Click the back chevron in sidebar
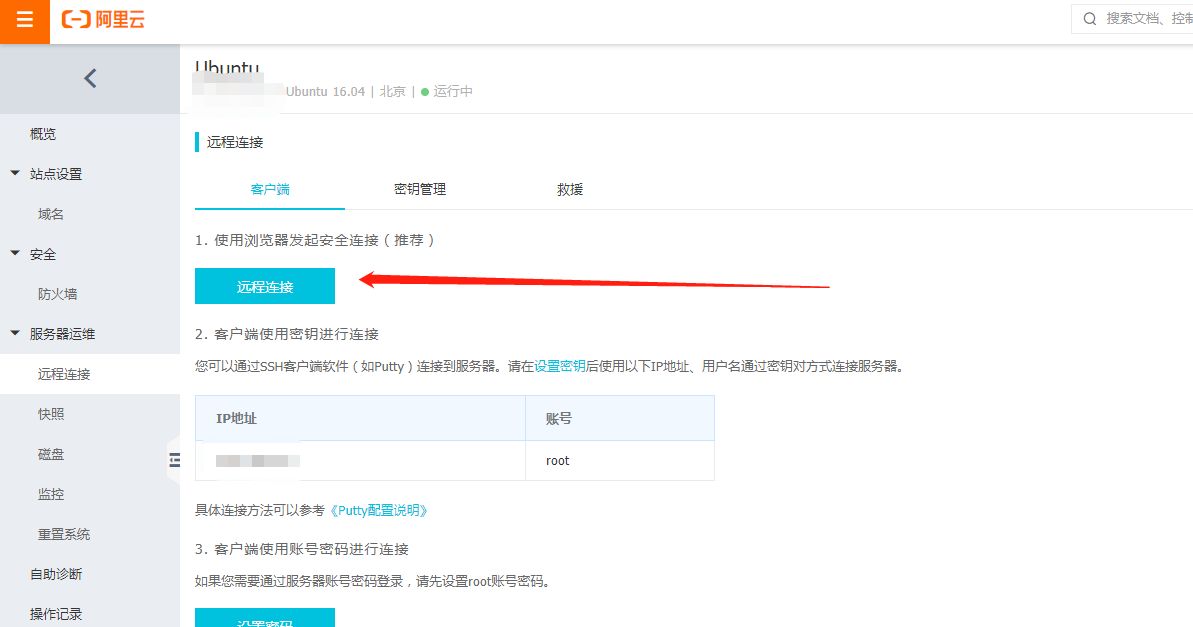This screenshot has height=627, width=1193. point(90,78)
